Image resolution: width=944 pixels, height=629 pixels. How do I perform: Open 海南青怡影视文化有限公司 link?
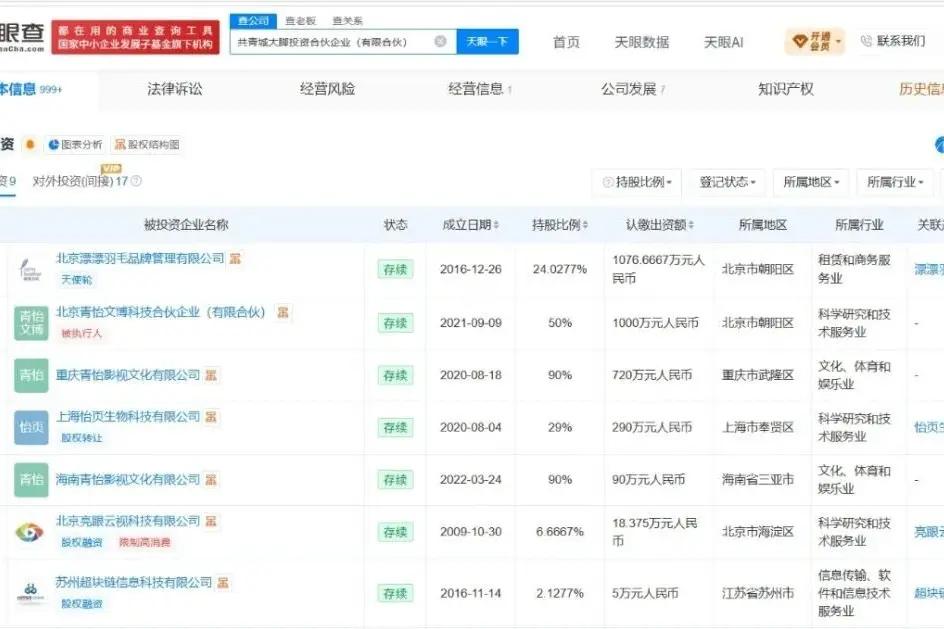pyautogui.click(x=128, y=480)
